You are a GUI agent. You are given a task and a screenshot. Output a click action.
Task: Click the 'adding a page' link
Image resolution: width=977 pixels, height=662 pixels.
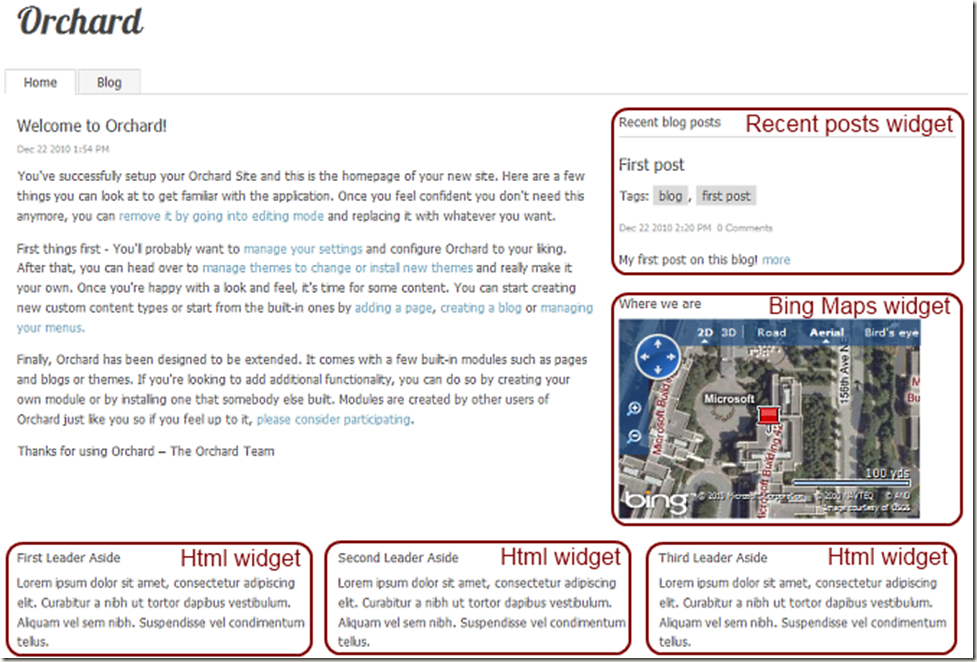click(393, 308)
